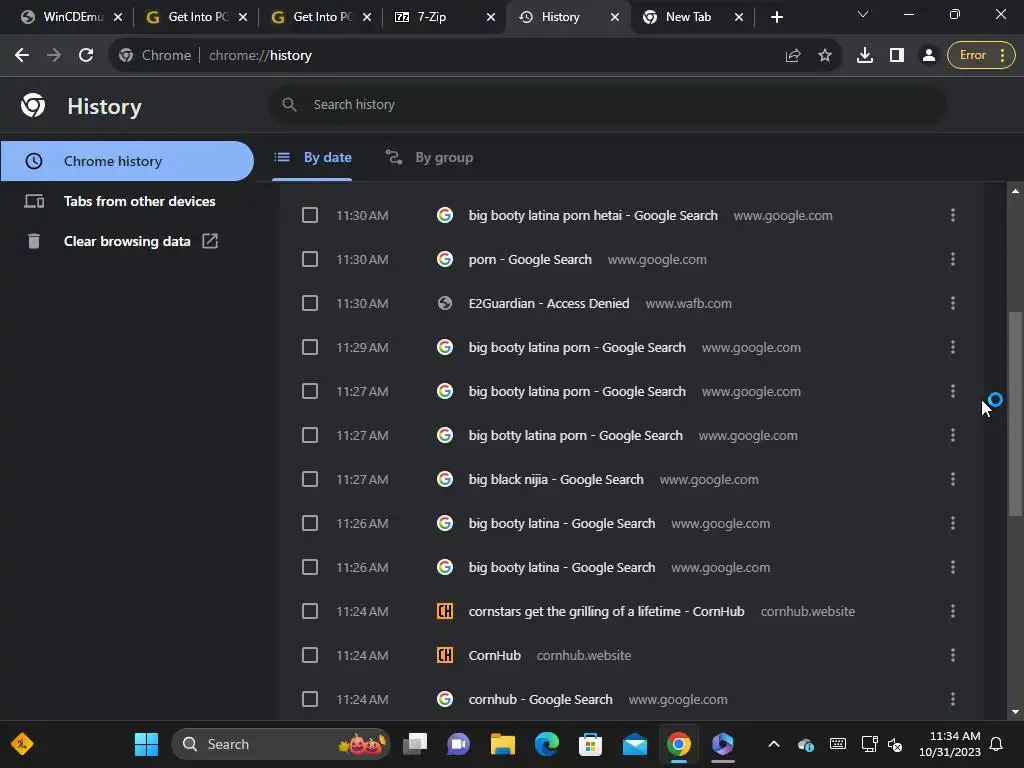Tick the "cornhub - Google Search" checkbox
Image resolution: width=1024 pixels, height=768 pixels.
[310, 699]
